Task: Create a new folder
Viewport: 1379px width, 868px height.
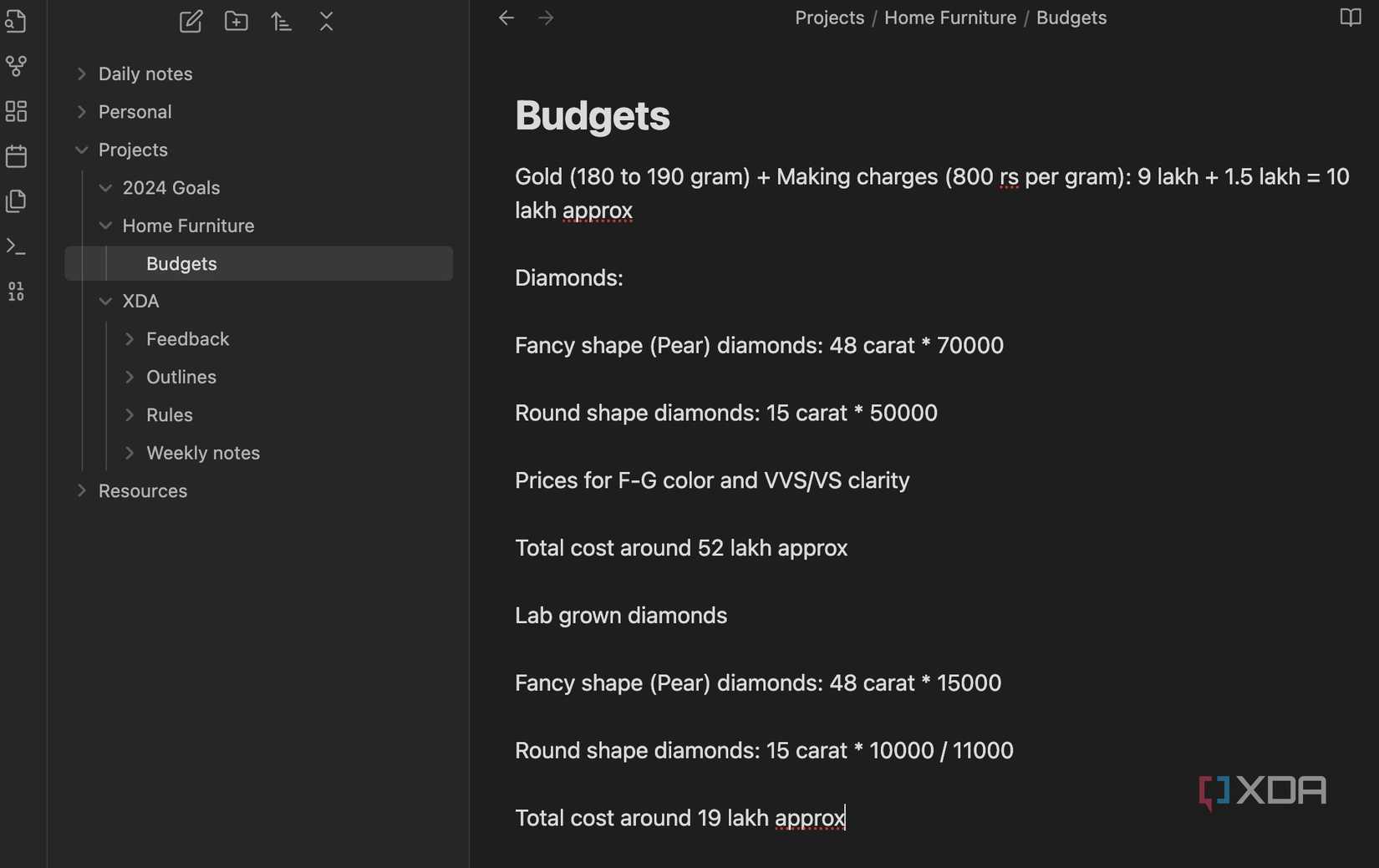Action: click(237, 22)
